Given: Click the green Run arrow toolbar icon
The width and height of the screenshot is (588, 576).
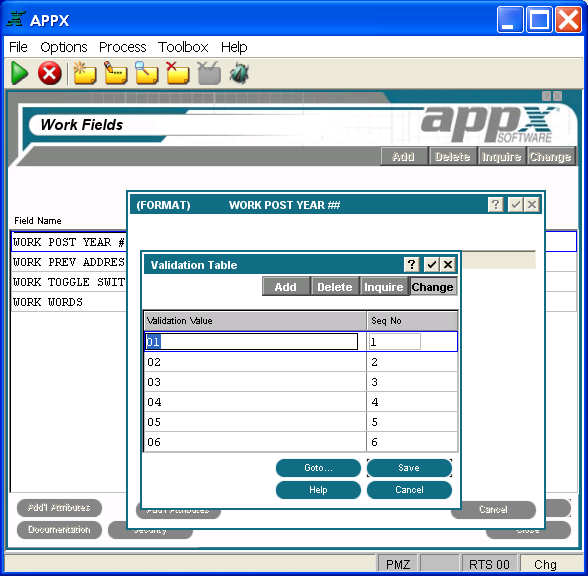Looking at the screenshot, I should pyautogui.click(x=20, y=73).
